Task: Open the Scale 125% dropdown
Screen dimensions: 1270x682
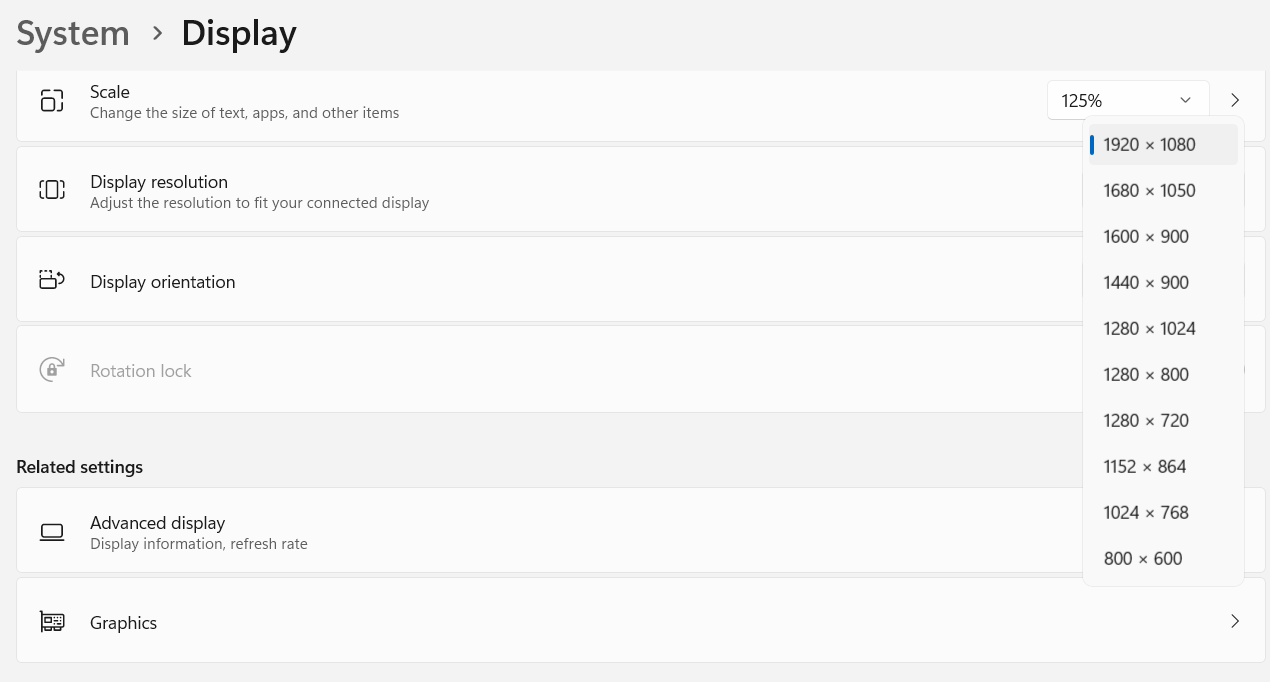Action: coord(1127,100)
